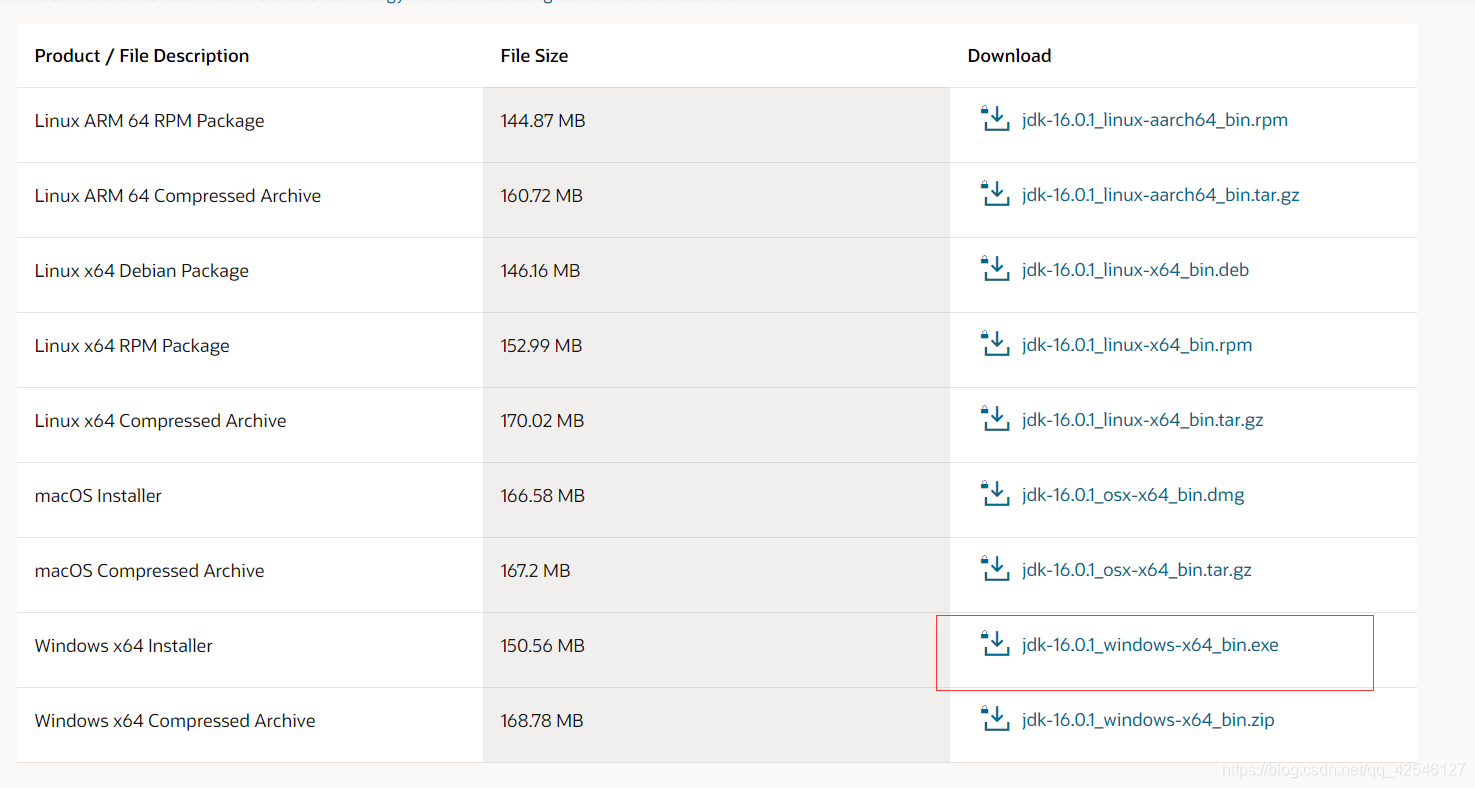Click the 144.87 MB file size

click(543, 121)
